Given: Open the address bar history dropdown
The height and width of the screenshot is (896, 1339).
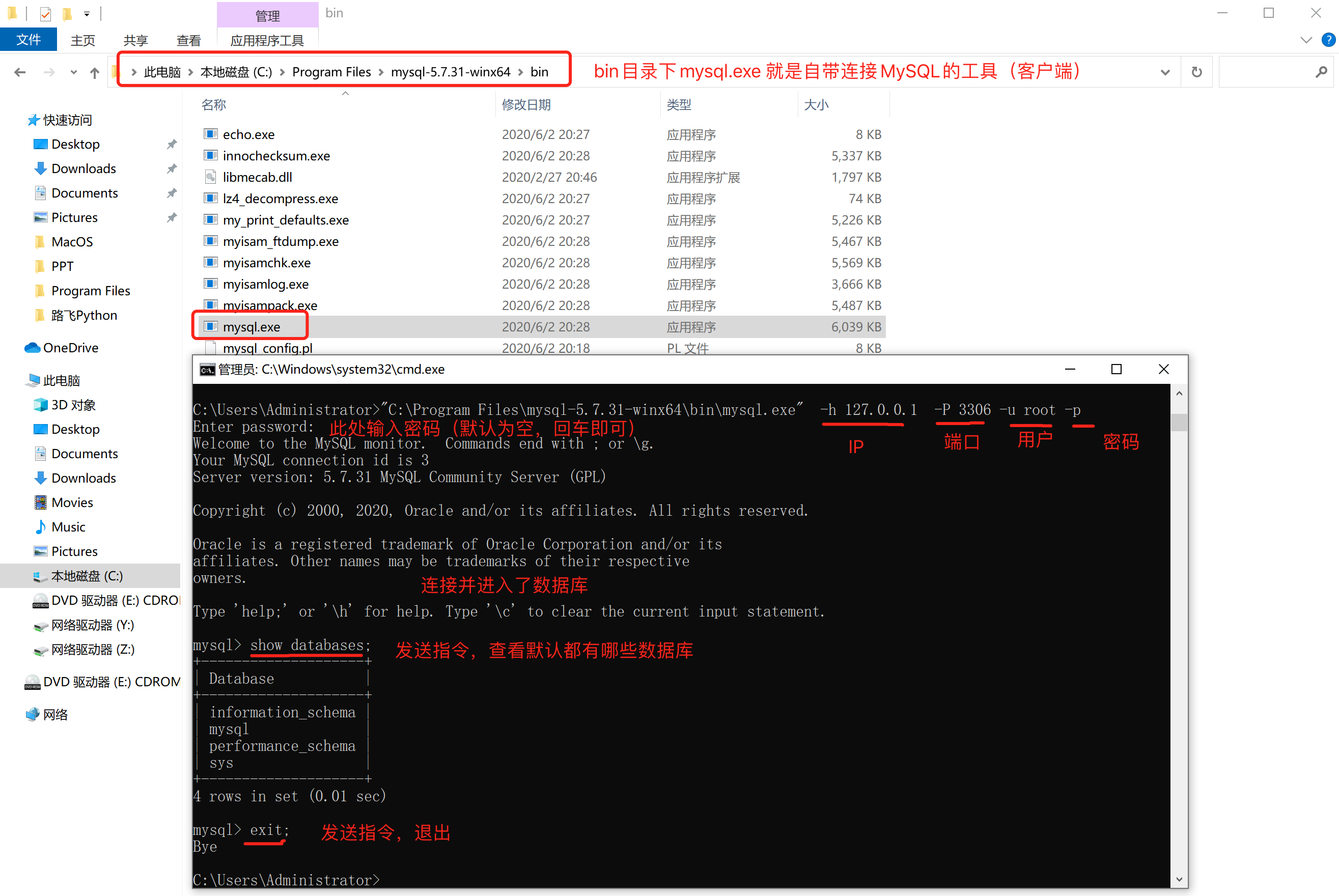Looking at the screenshot, I should (x=1165, y=72).
